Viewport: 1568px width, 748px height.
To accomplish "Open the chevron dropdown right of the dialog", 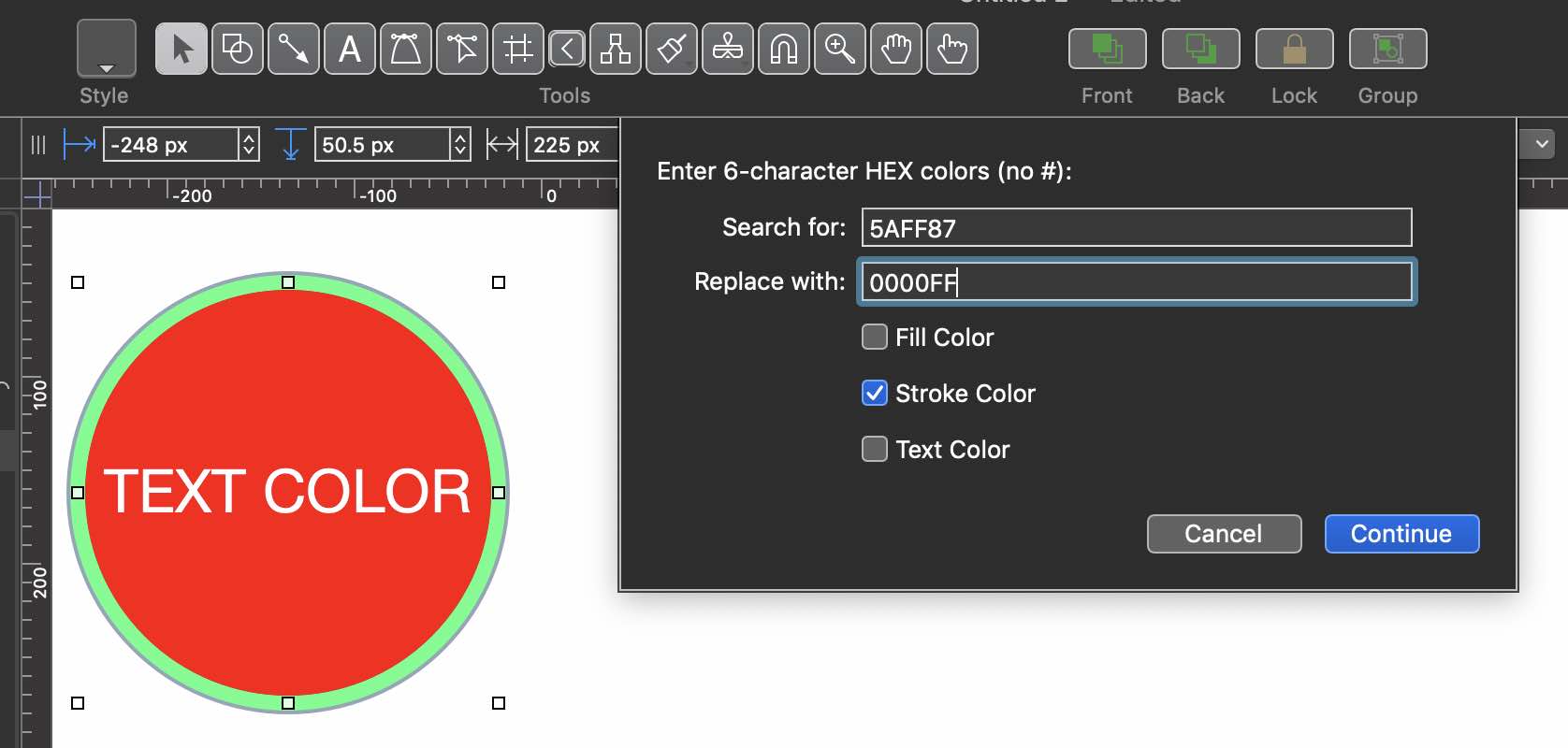I will click(1542, 144).
